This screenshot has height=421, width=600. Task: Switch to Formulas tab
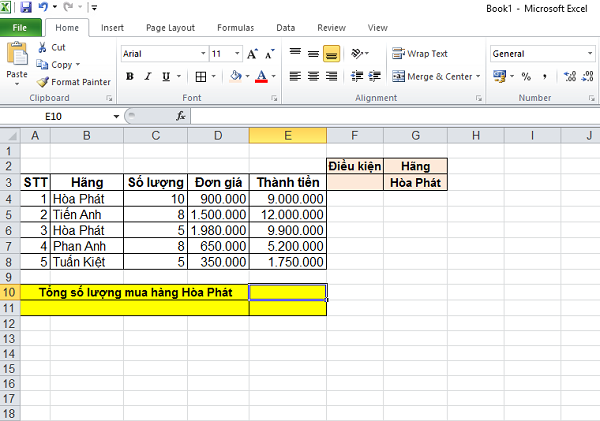click(235, 28)
